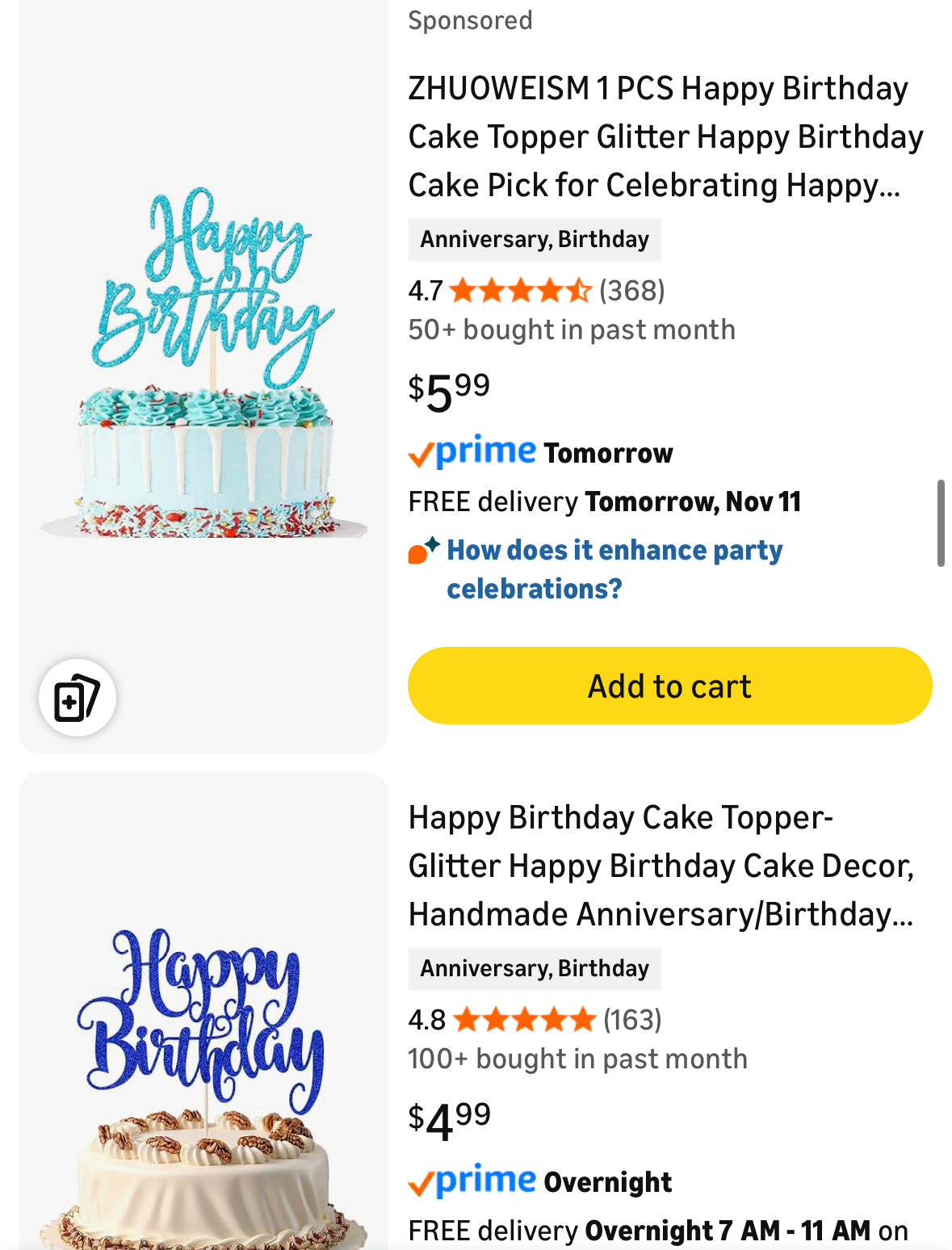Click the first Anniversary, Birthday tag
Viewport: 952px width, 1250px height.
534,240
